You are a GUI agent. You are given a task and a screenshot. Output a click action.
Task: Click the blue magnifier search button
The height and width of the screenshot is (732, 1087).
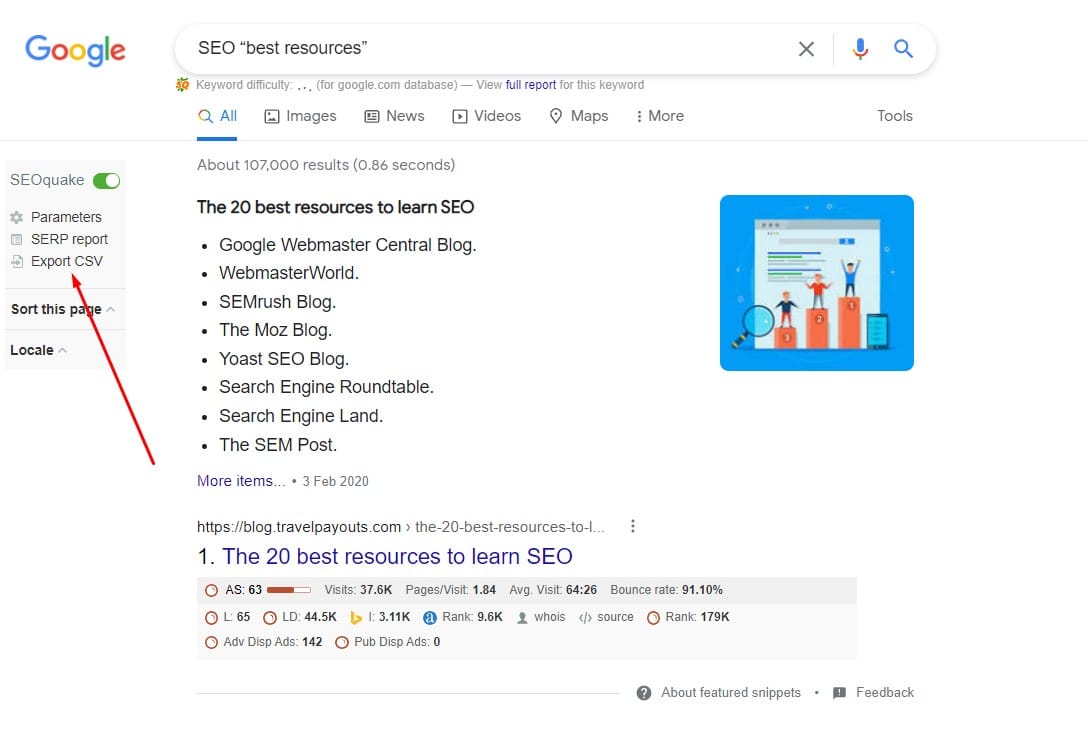click(x=903, y=49)
